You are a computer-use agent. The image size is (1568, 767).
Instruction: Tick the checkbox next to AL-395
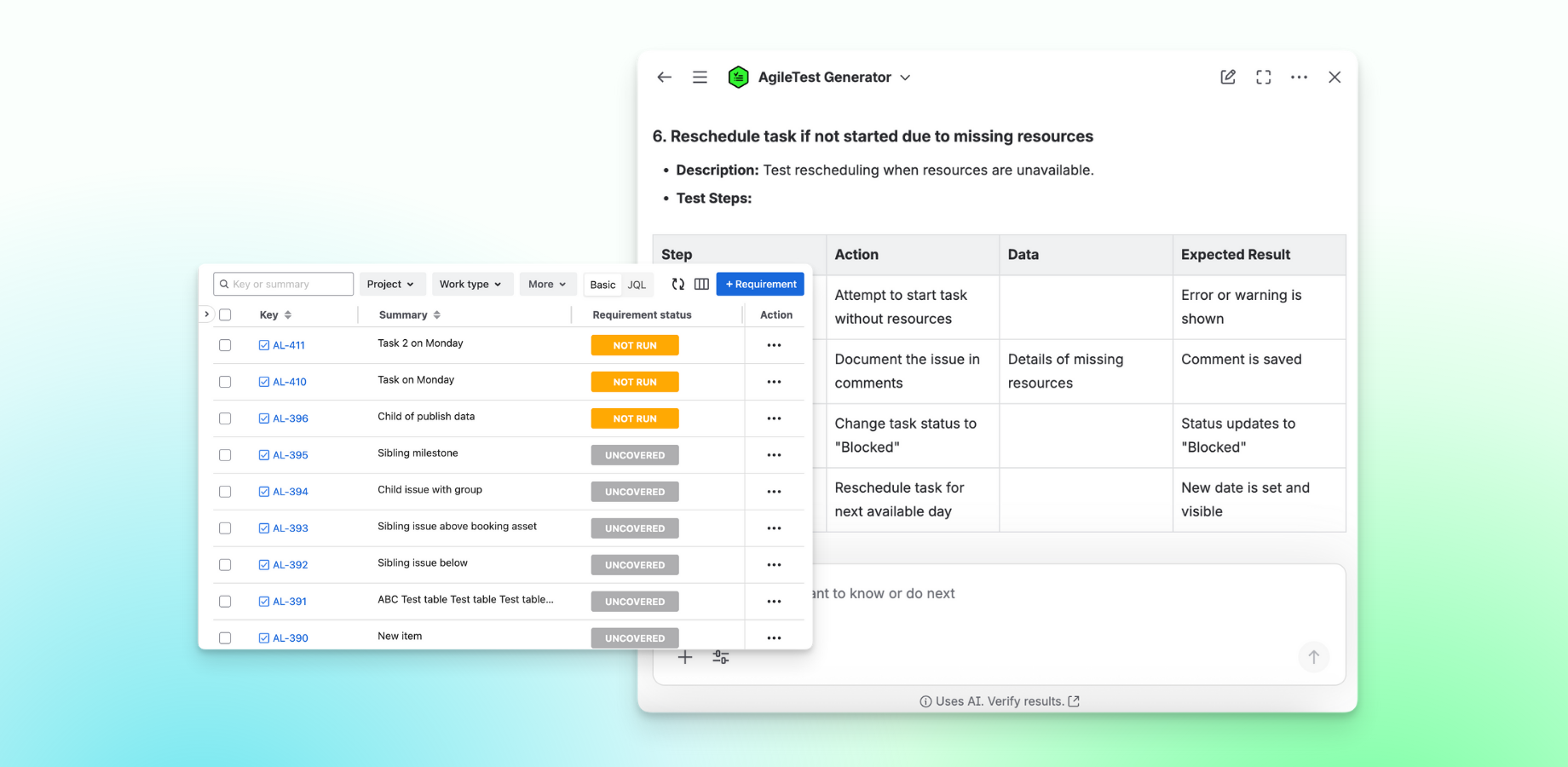[x=225, y=455]
